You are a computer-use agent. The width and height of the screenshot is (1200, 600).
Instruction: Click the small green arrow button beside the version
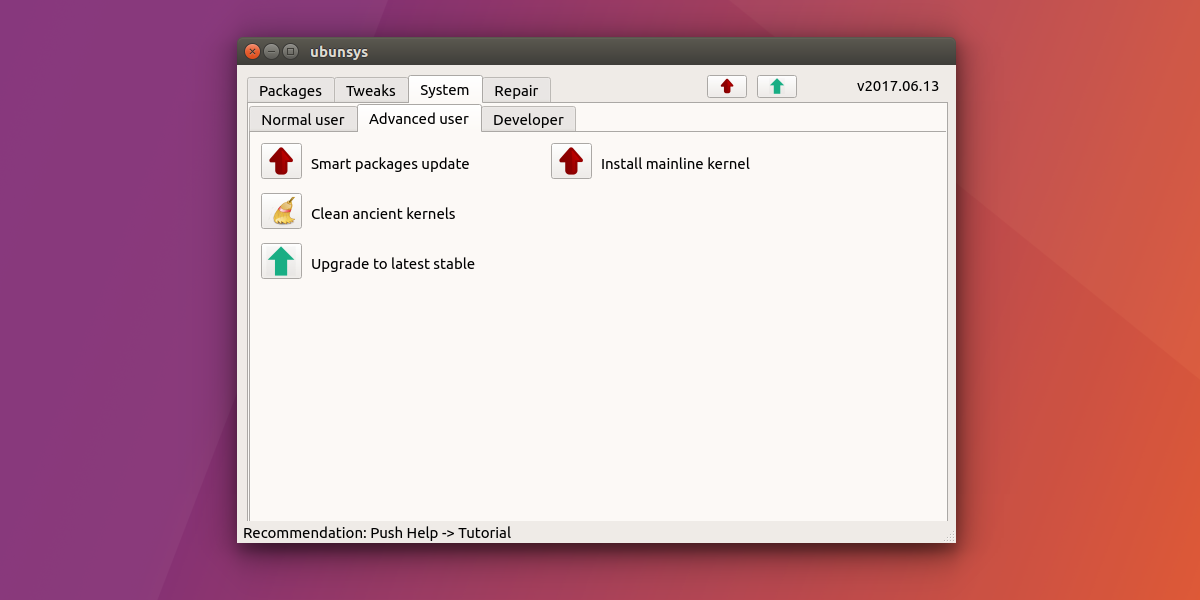(x=777, y=87)
